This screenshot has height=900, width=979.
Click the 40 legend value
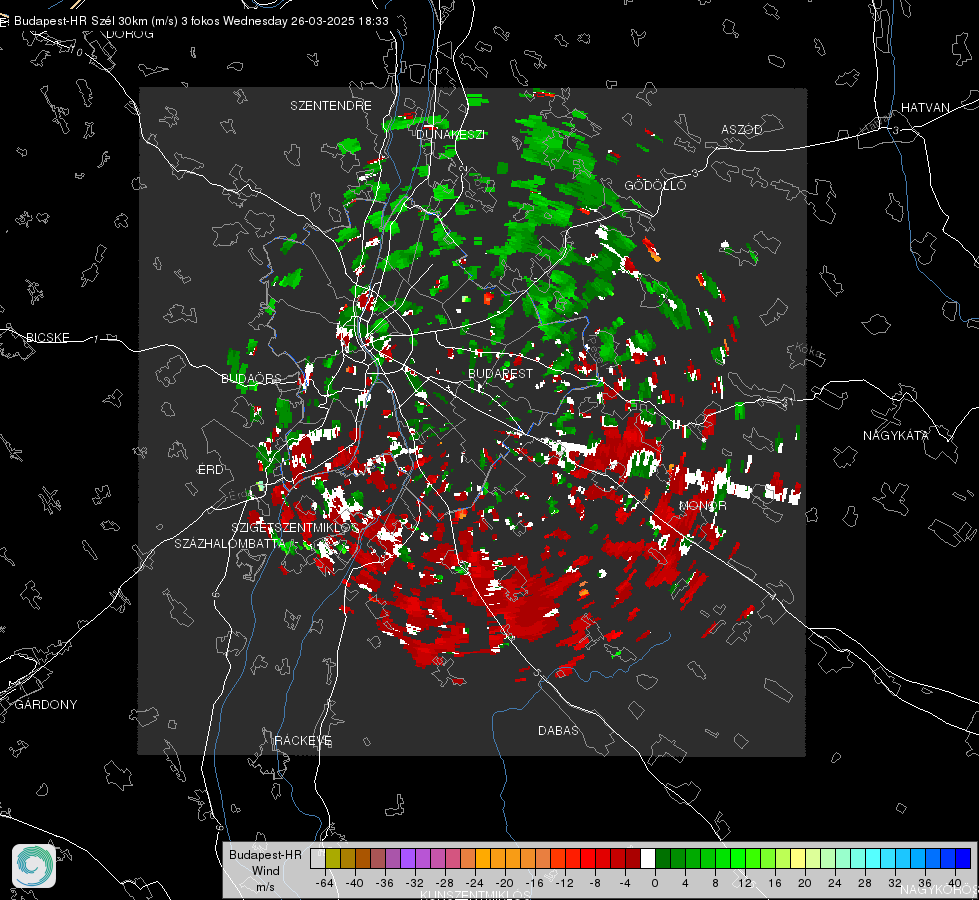click(955, 883)
